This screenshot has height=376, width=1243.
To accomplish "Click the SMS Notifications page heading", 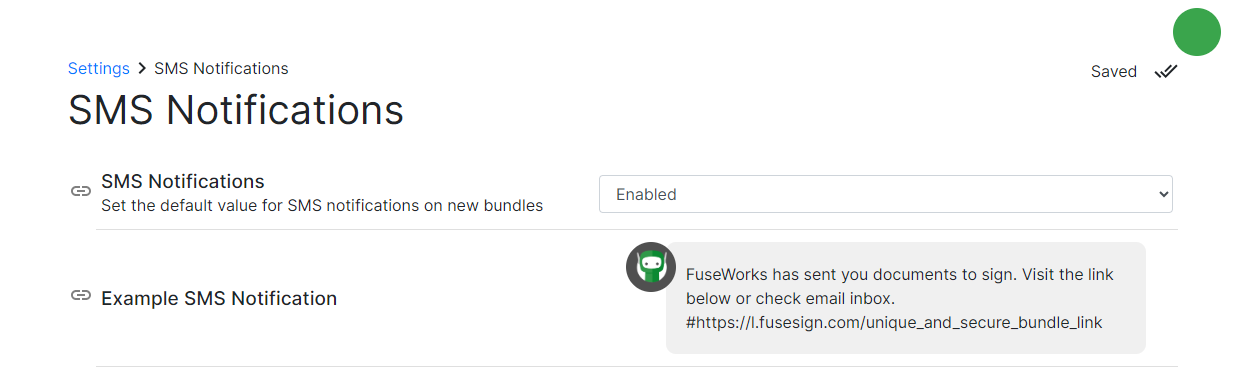I will (236, 110).
